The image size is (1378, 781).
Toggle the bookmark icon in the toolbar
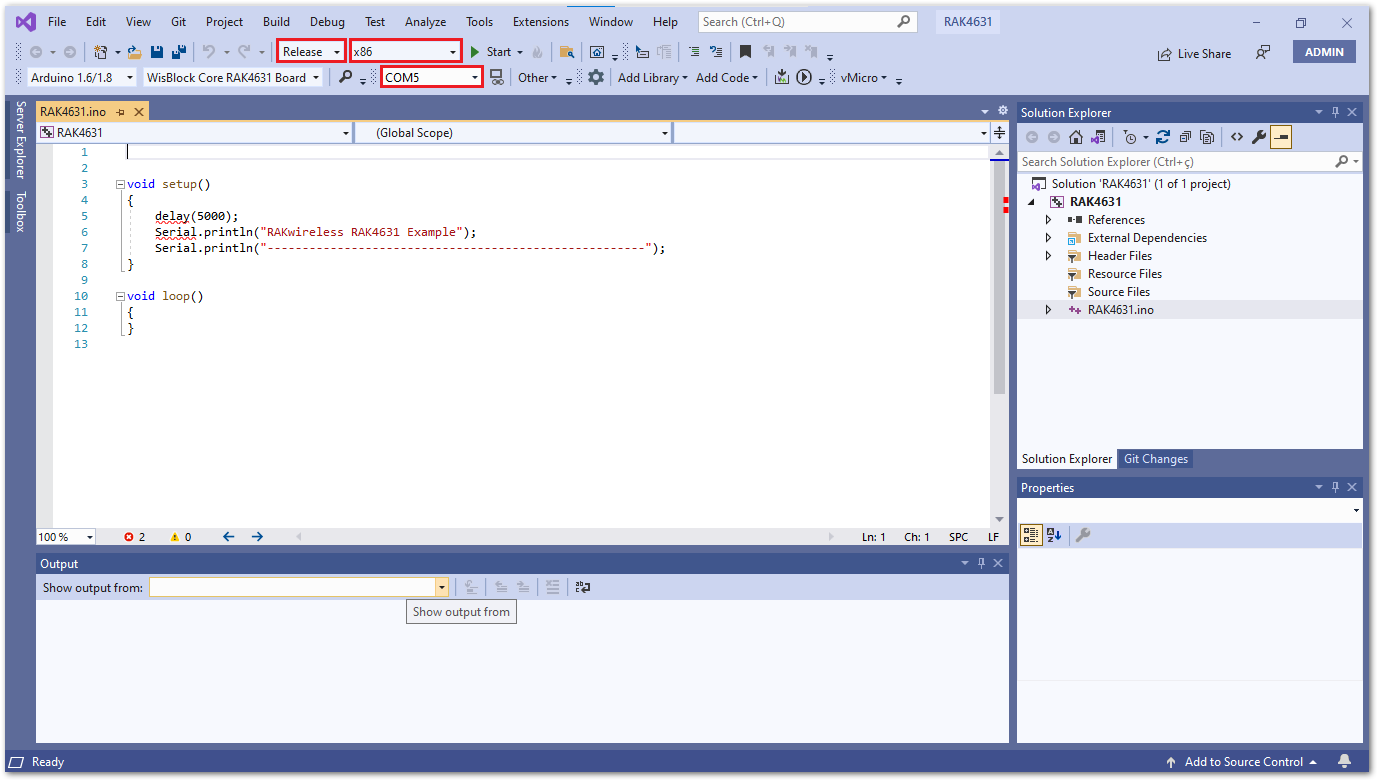745,52
